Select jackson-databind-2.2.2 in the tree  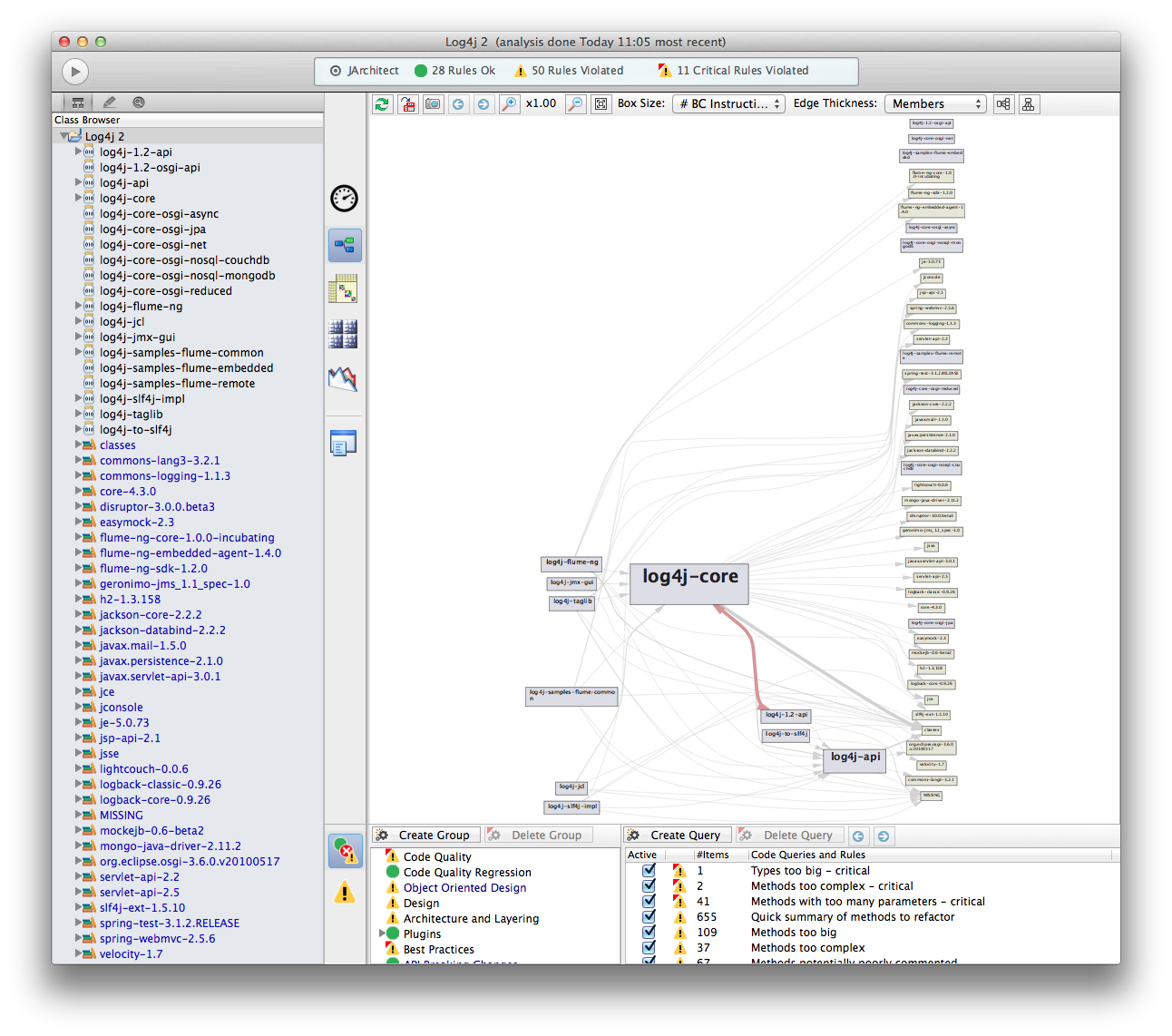coord(162,630)
